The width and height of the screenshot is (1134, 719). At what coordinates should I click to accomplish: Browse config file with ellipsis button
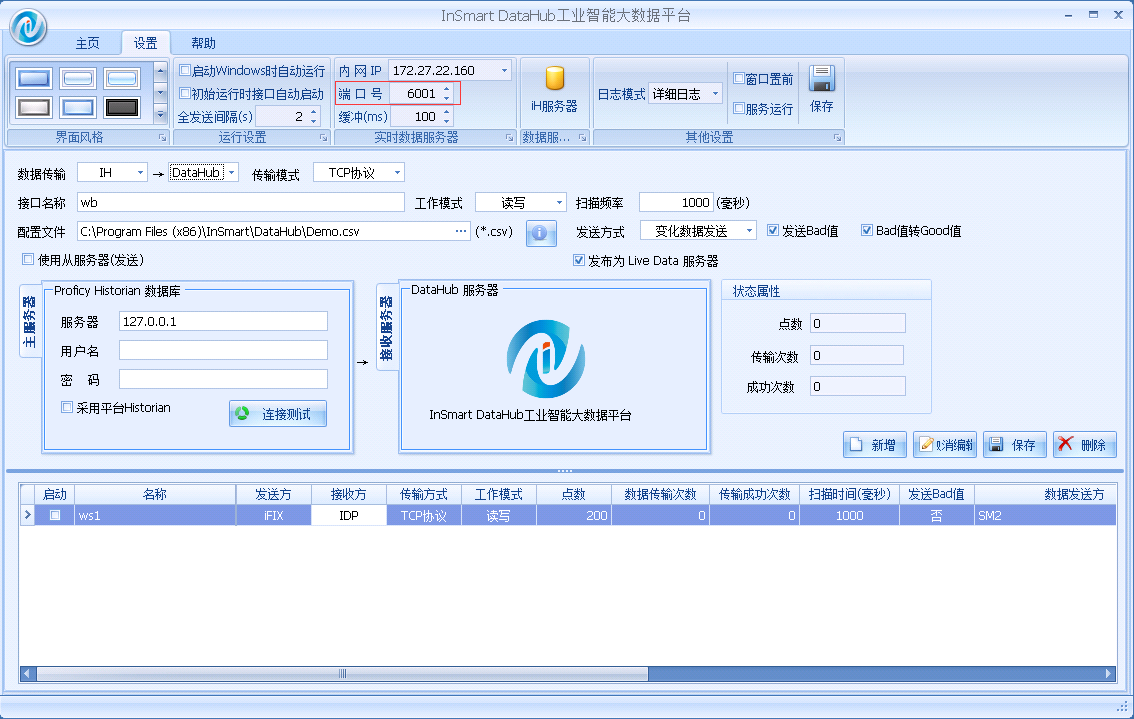[x=461, y=231]
